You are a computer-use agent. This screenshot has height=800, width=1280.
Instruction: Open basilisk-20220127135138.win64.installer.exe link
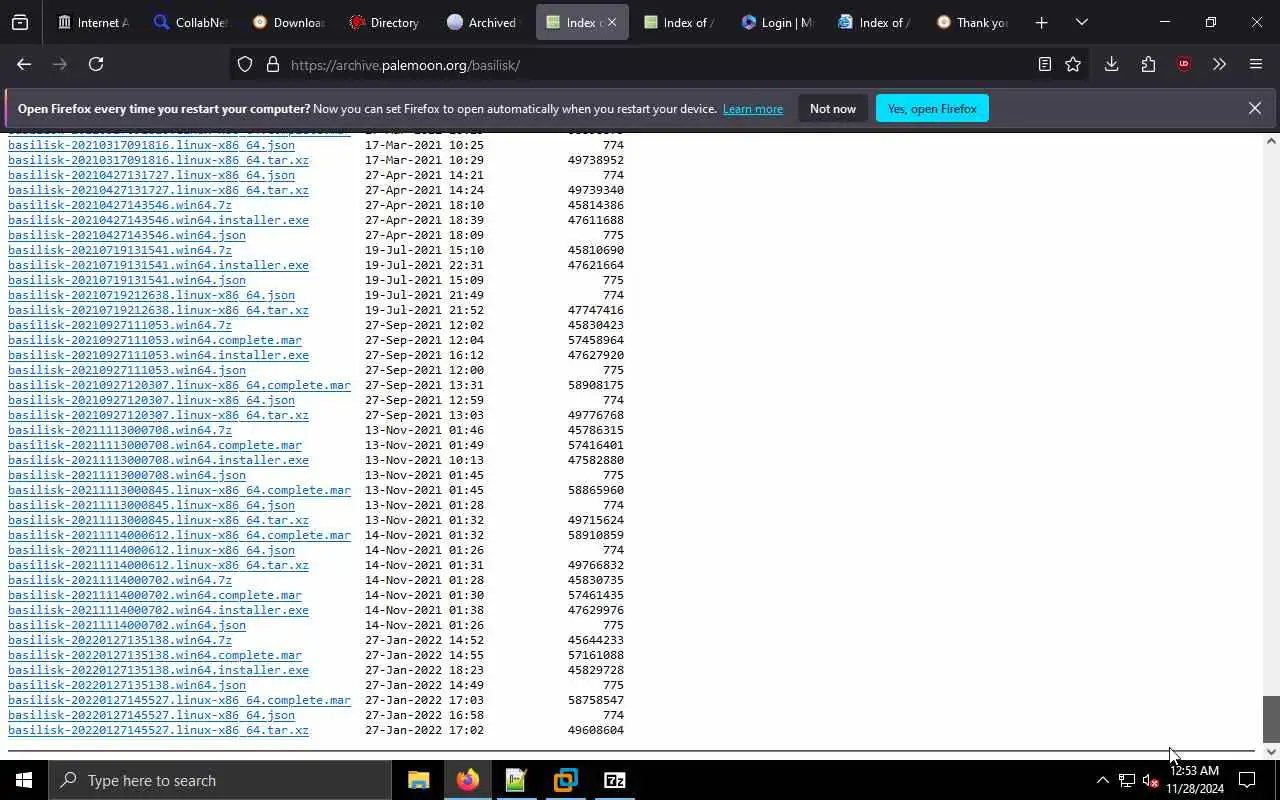coord(158,670)
